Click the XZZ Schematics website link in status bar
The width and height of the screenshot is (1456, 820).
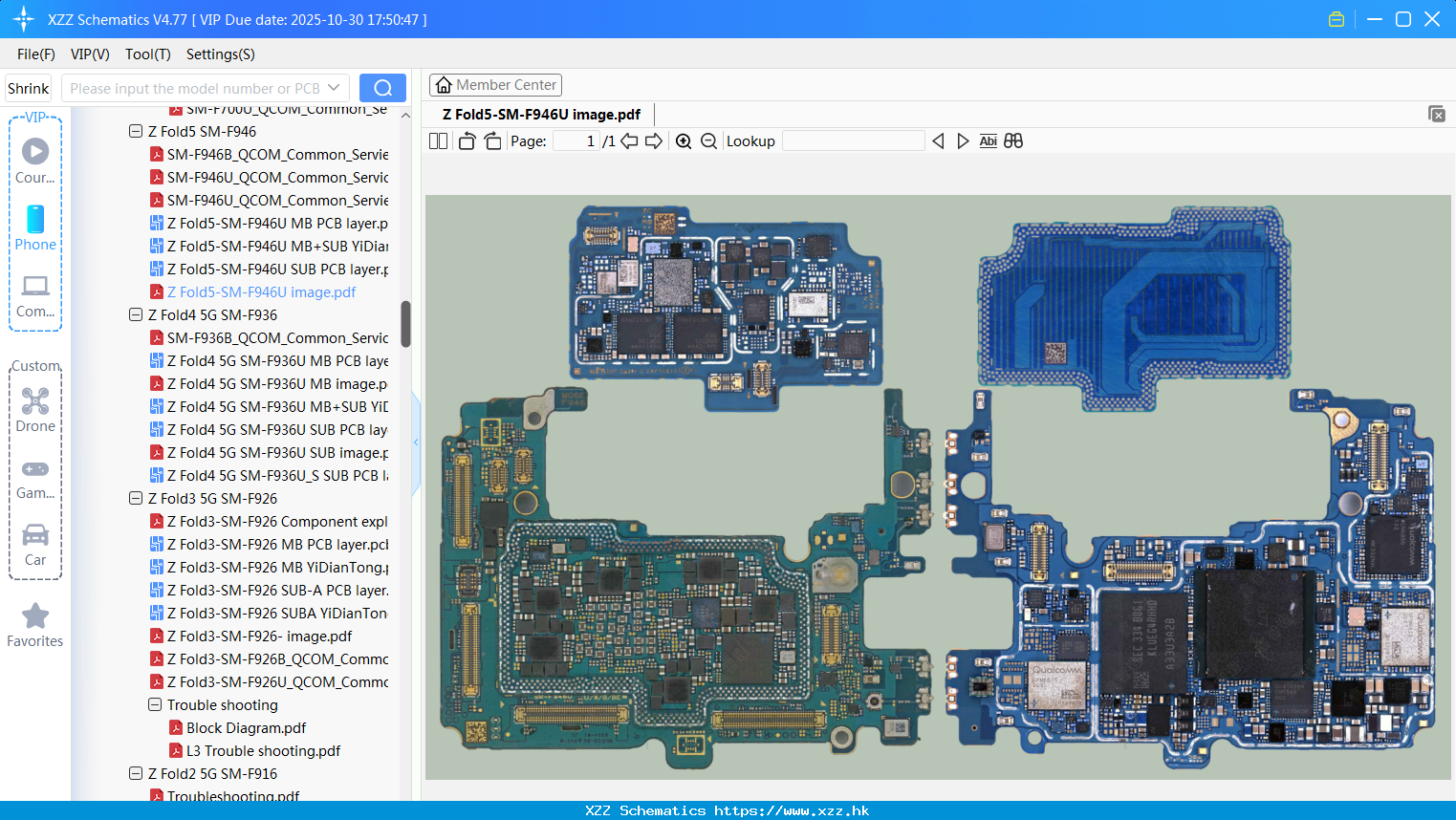728,810
